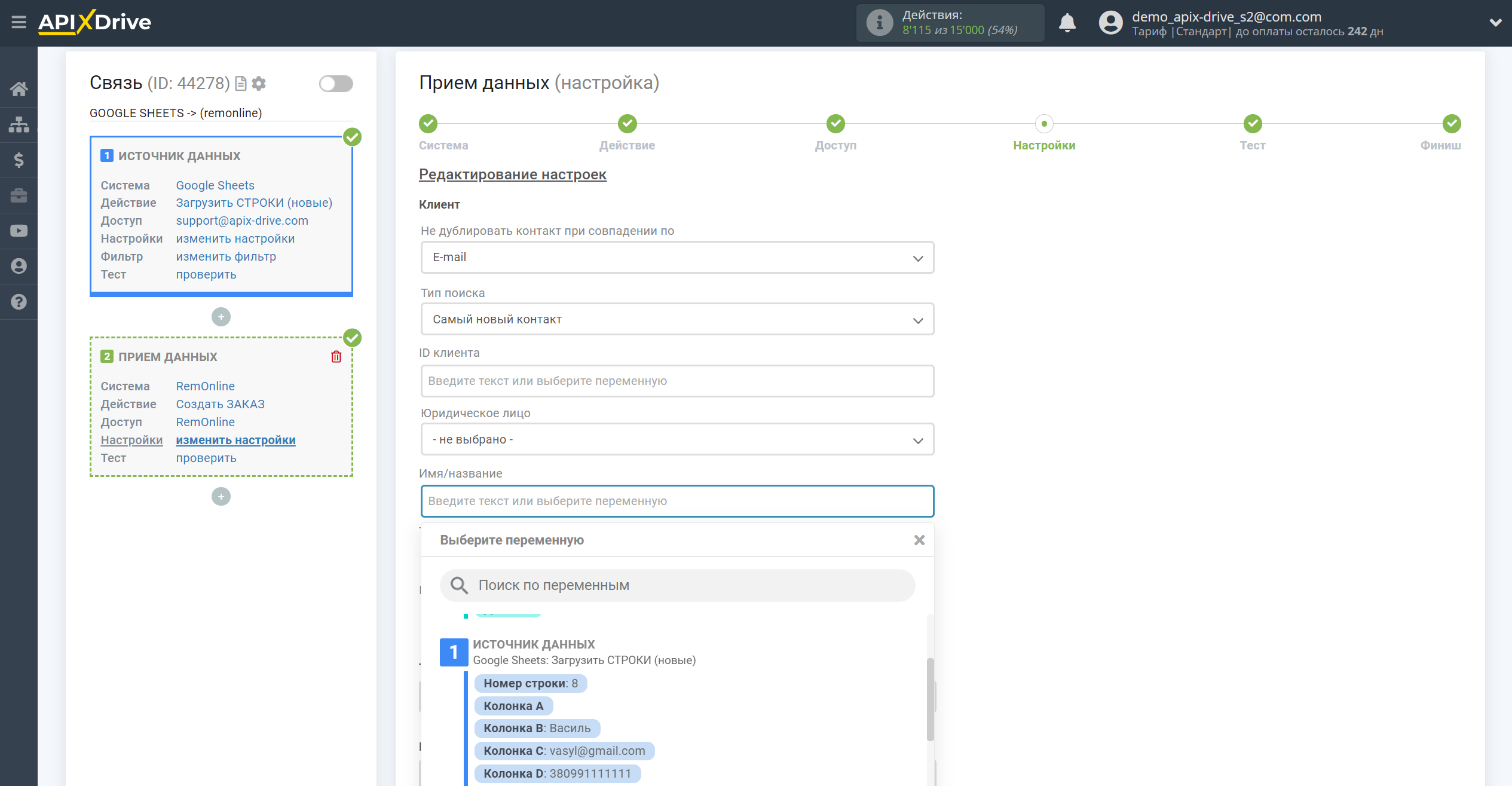
Task: Open the duplicate-match E-mail dropdown
Action: click(x=677, y=258)
